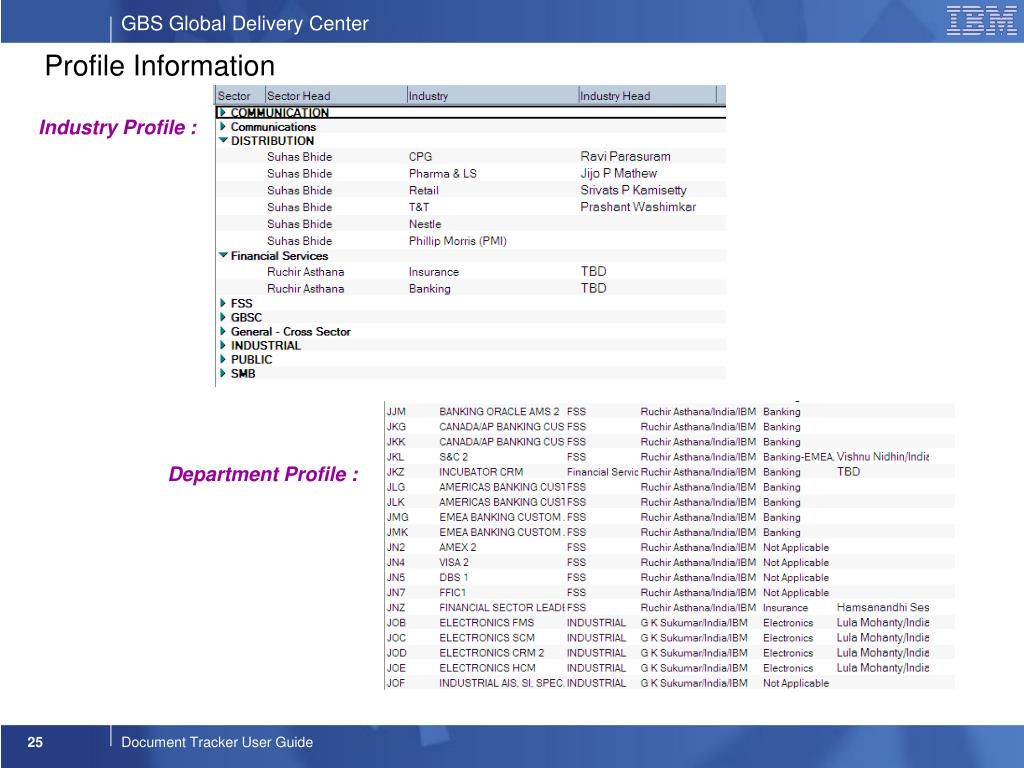Viewport: 1024px width, 768px height.
Task: Select the CPG industry cell
Action: (420, 157)
